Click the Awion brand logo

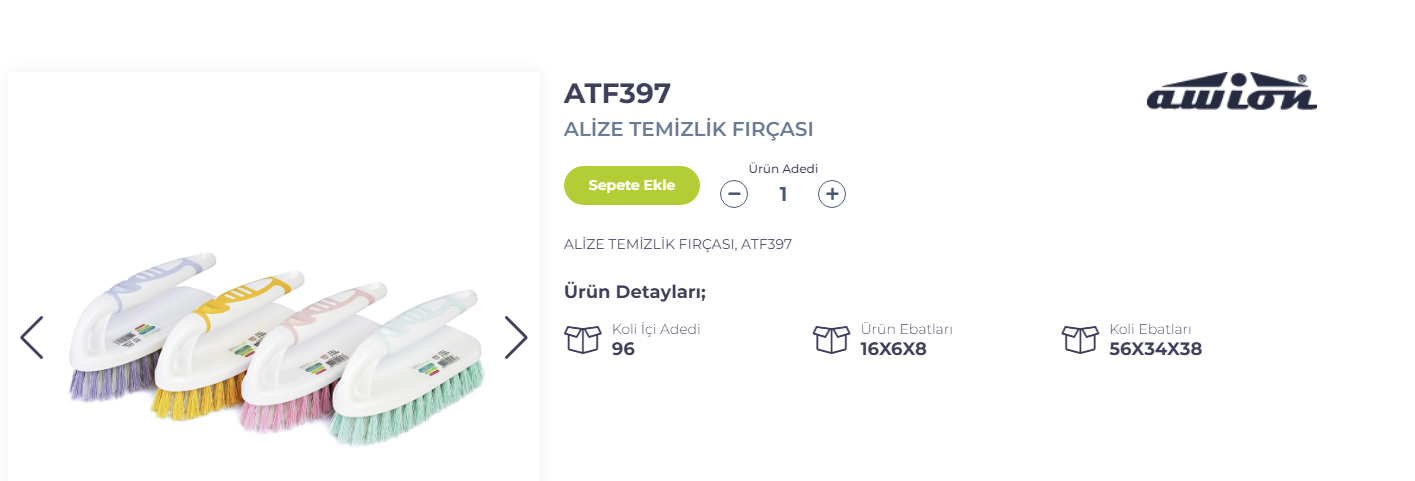coord(1231,92)
